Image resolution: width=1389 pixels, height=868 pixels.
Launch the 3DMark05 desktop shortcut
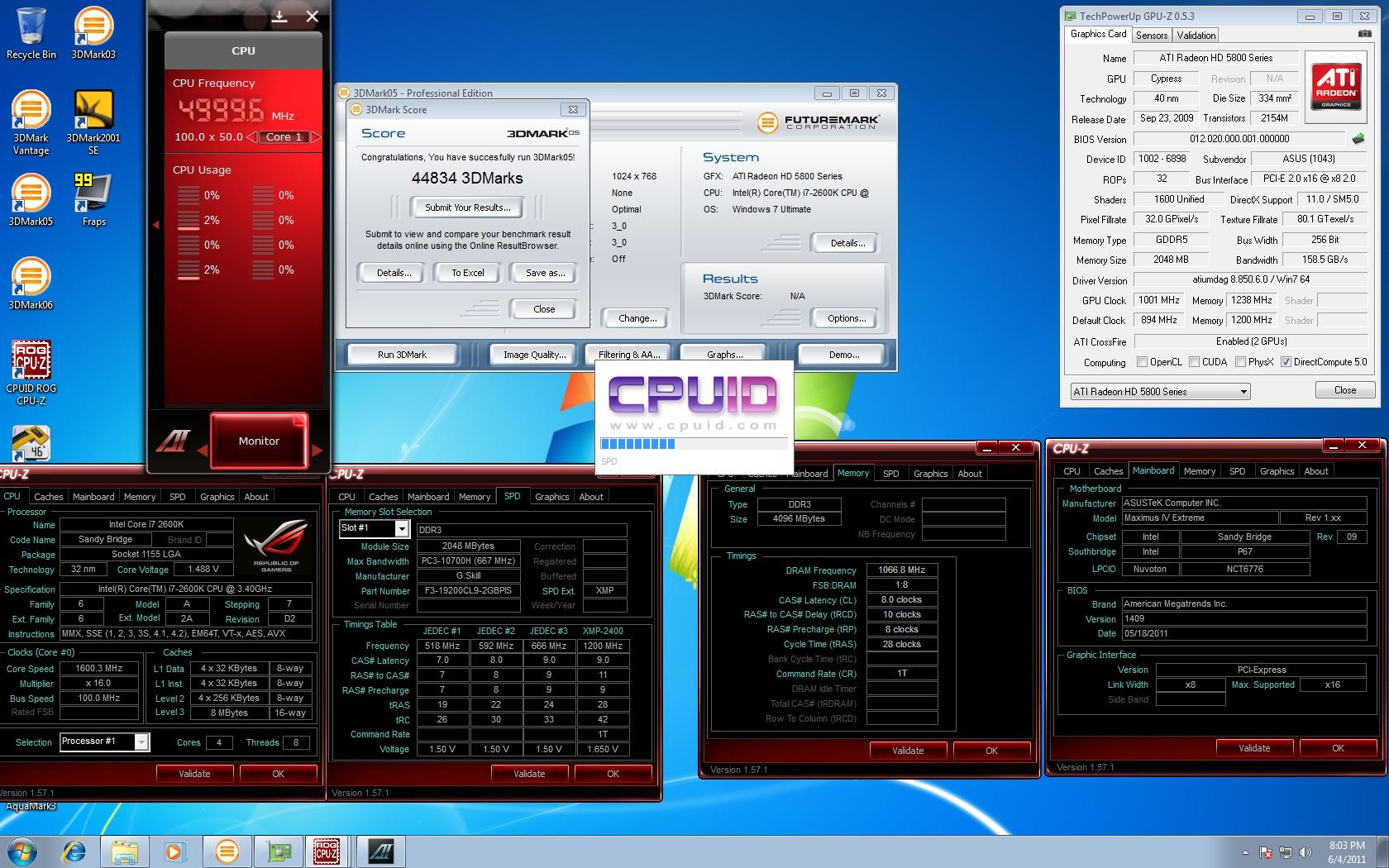(31, 200)
